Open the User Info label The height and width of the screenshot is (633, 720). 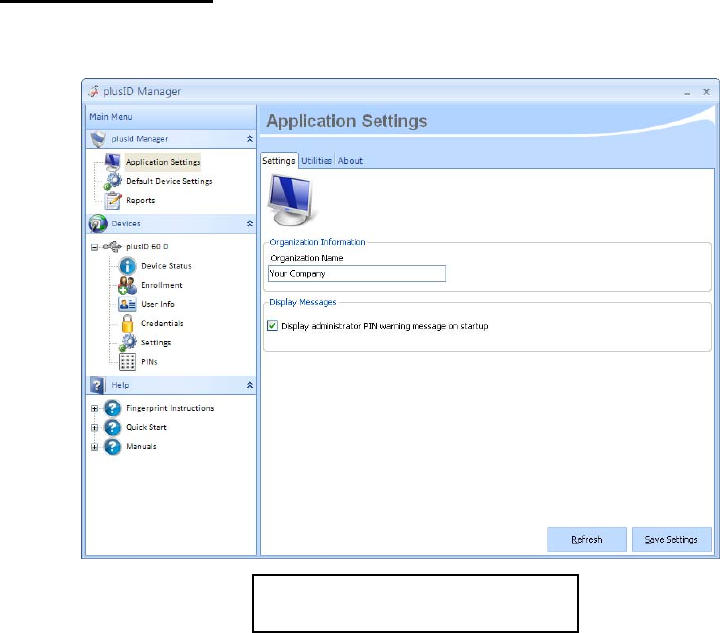coord(158,304)
